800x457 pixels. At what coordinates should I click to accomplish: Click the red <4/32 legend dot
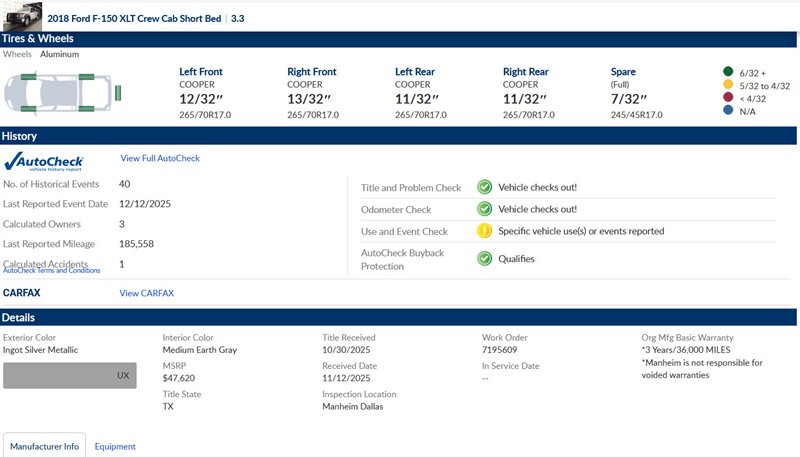727,99
